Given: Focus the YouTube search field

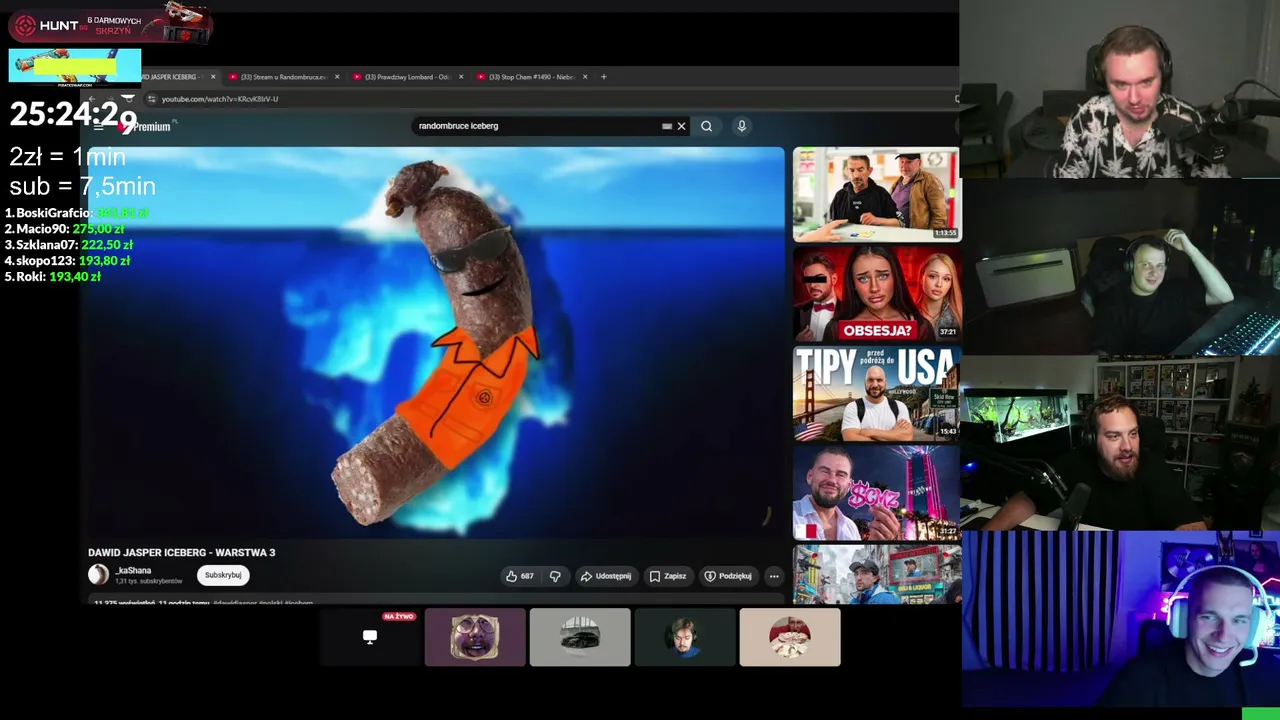Looking at the screenshot, I should click(x=535, y=126).
